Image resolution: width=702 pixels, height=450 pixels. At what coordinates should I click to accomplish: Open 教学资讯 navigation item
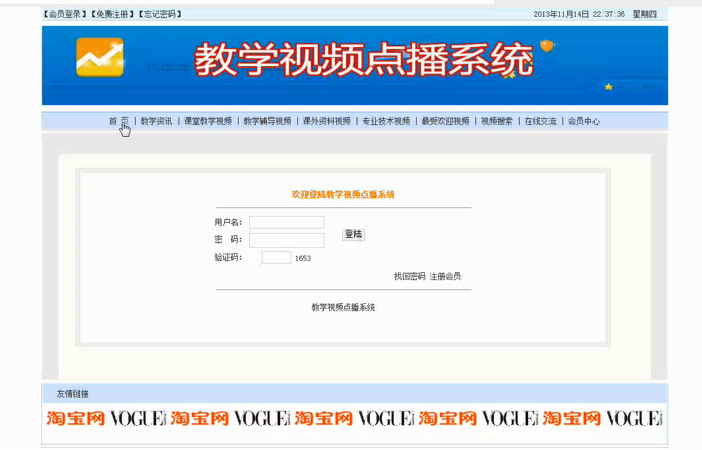click(x=156, y=121)
